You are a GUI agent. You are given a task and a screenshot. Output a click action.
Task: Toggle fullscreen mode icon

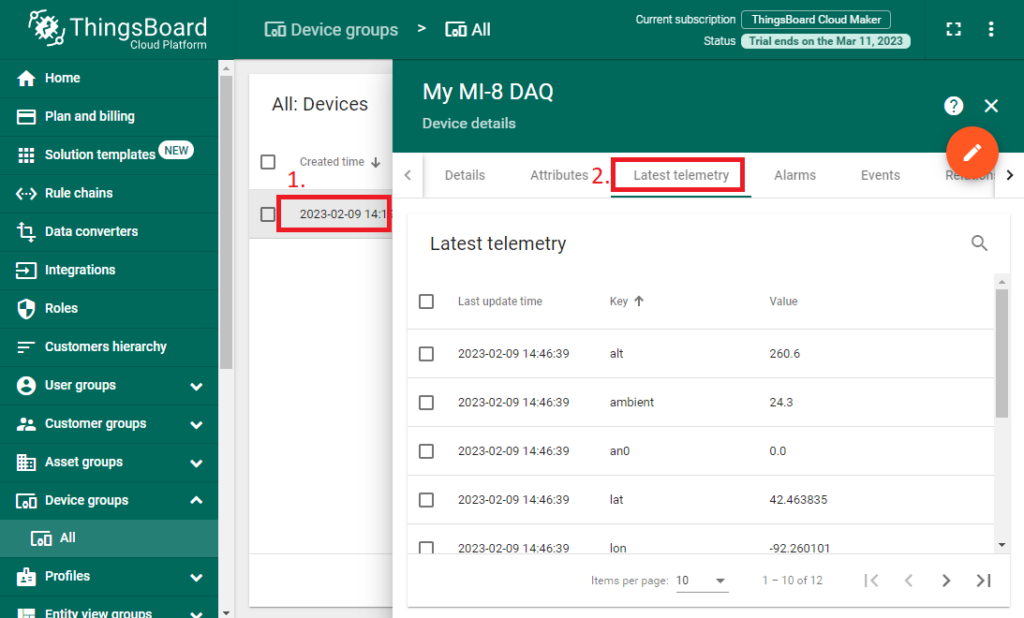pyautogui.click(x=954, y=29)
